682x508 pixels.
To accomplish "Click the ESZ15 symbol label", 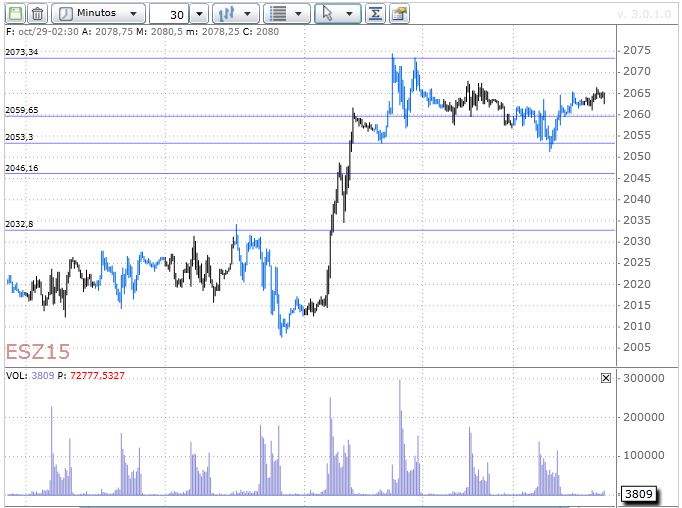I will pos(38,353).
